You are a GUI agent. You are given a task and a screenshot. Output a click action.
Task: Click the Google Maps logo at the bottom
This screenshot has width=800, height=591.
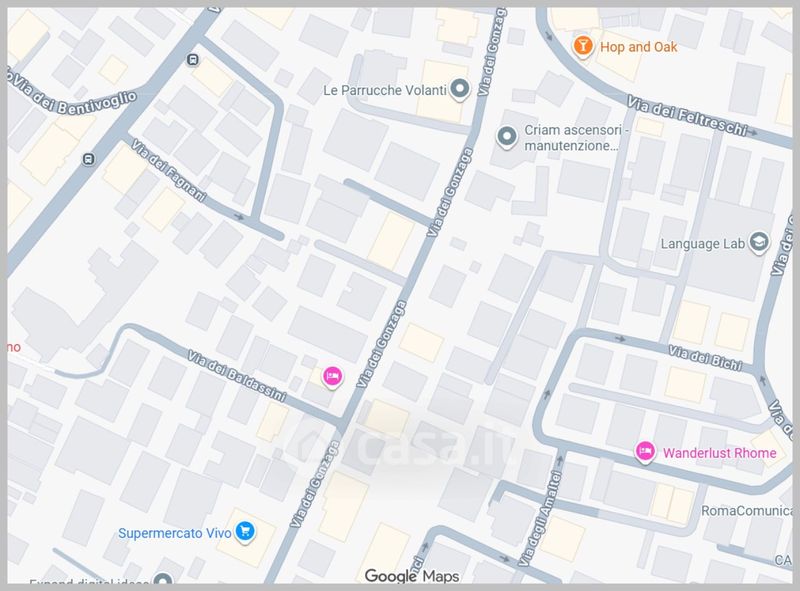[x=411, y=576]
